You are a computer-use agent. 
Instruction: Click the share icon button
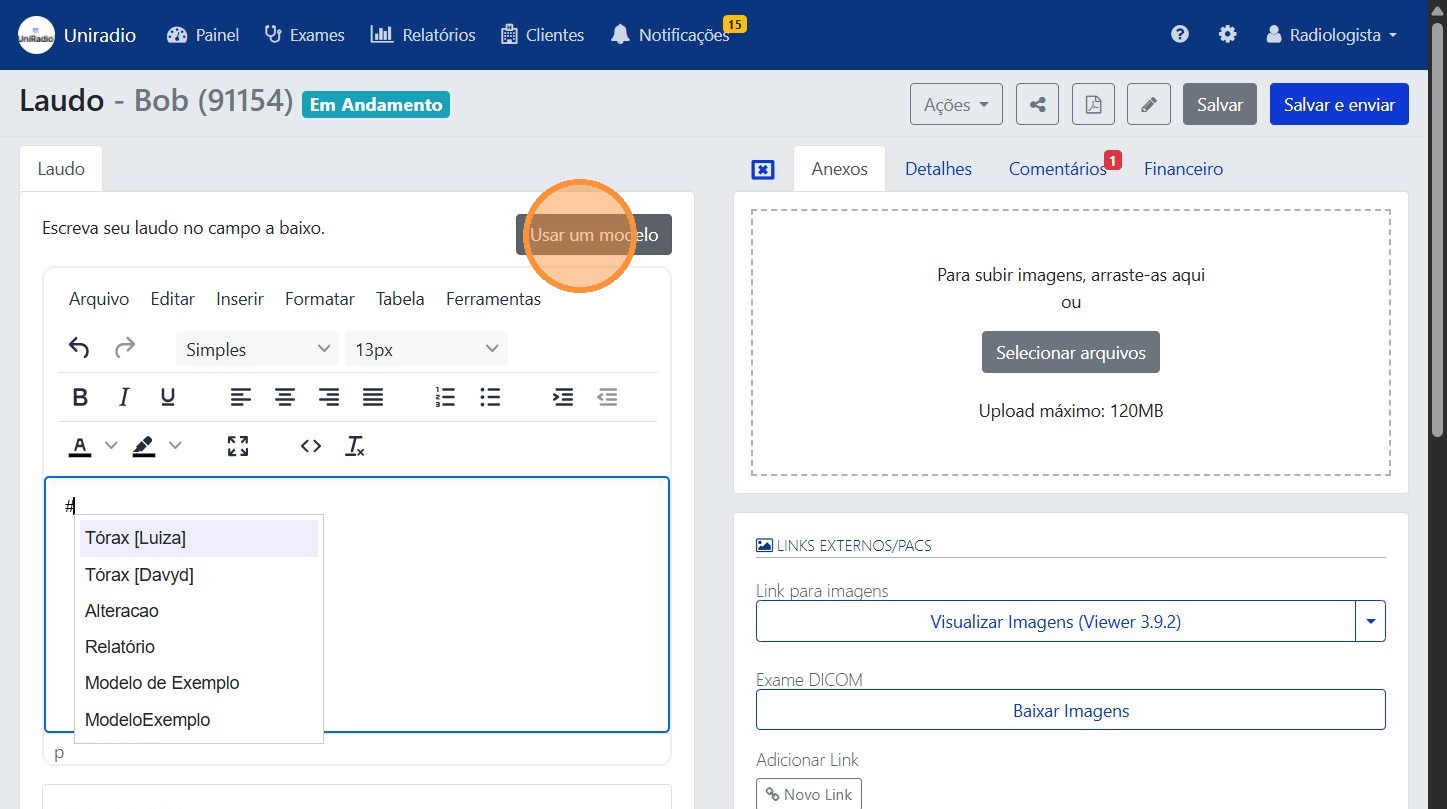coord(1037,104)
